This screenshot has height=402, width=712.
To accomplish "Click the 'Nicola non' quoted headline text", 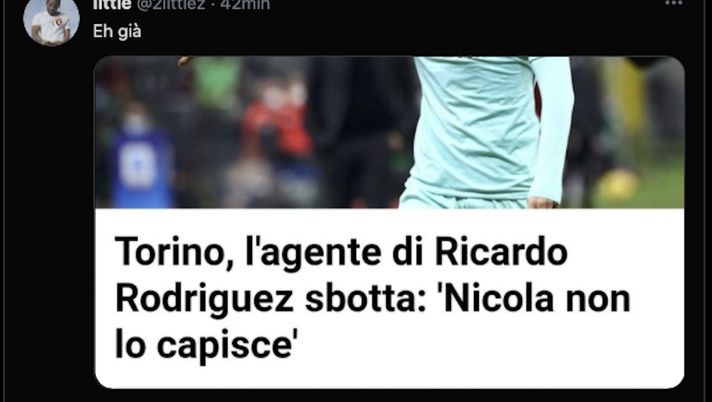I will tap(534, 298).
